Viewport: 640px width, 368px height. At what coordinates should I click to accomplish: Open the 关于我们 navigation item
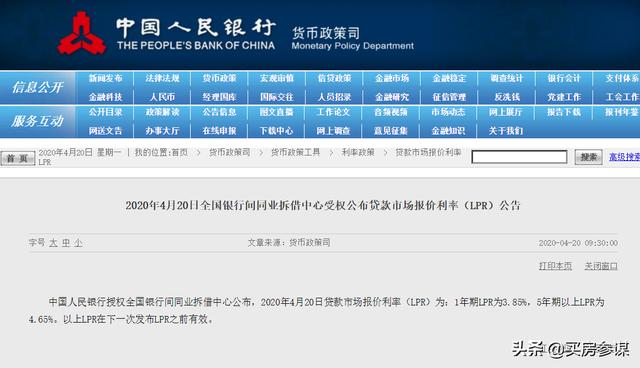pos(506,131)
